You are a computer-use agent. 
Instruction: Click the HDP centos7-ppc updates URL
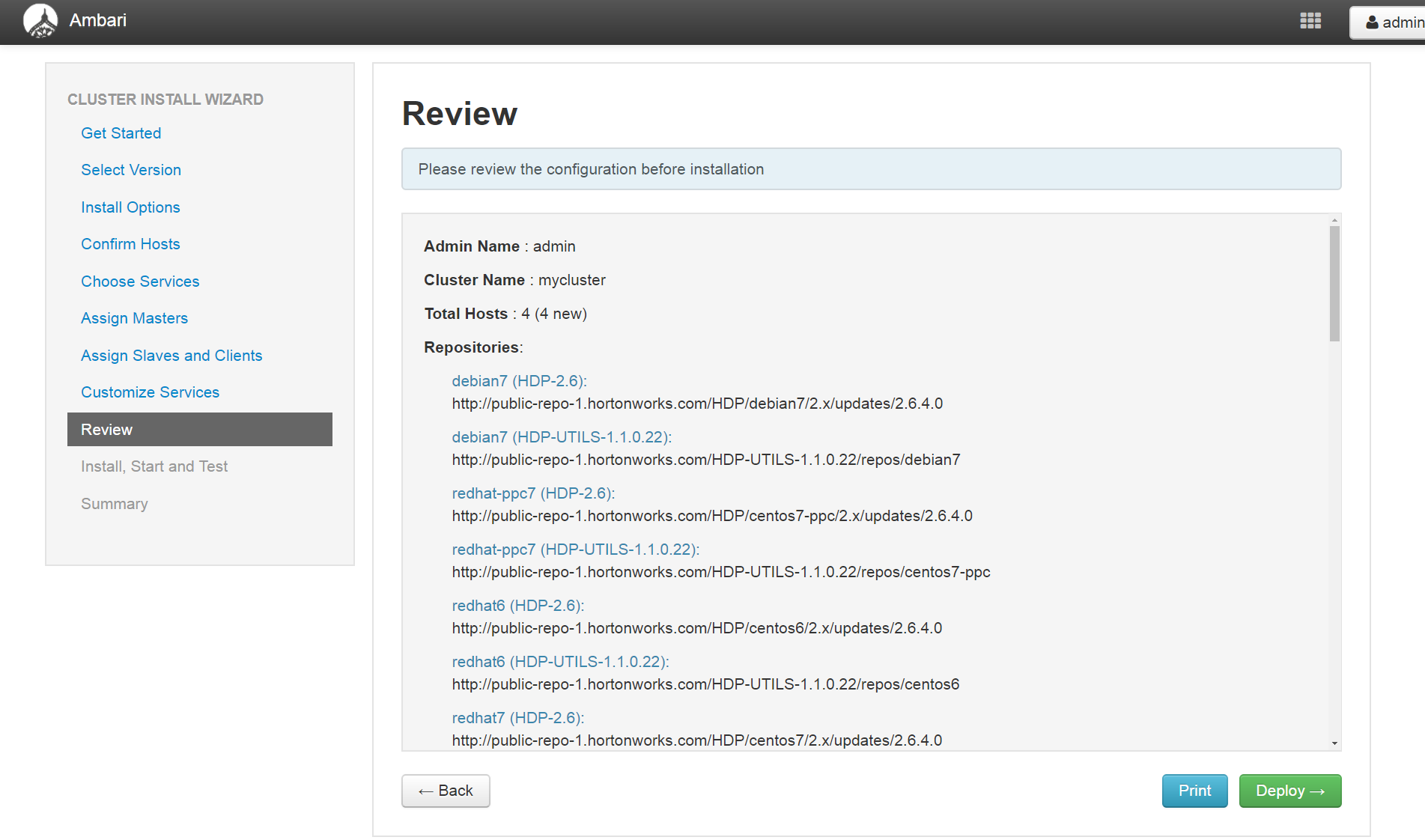(712, 516)
